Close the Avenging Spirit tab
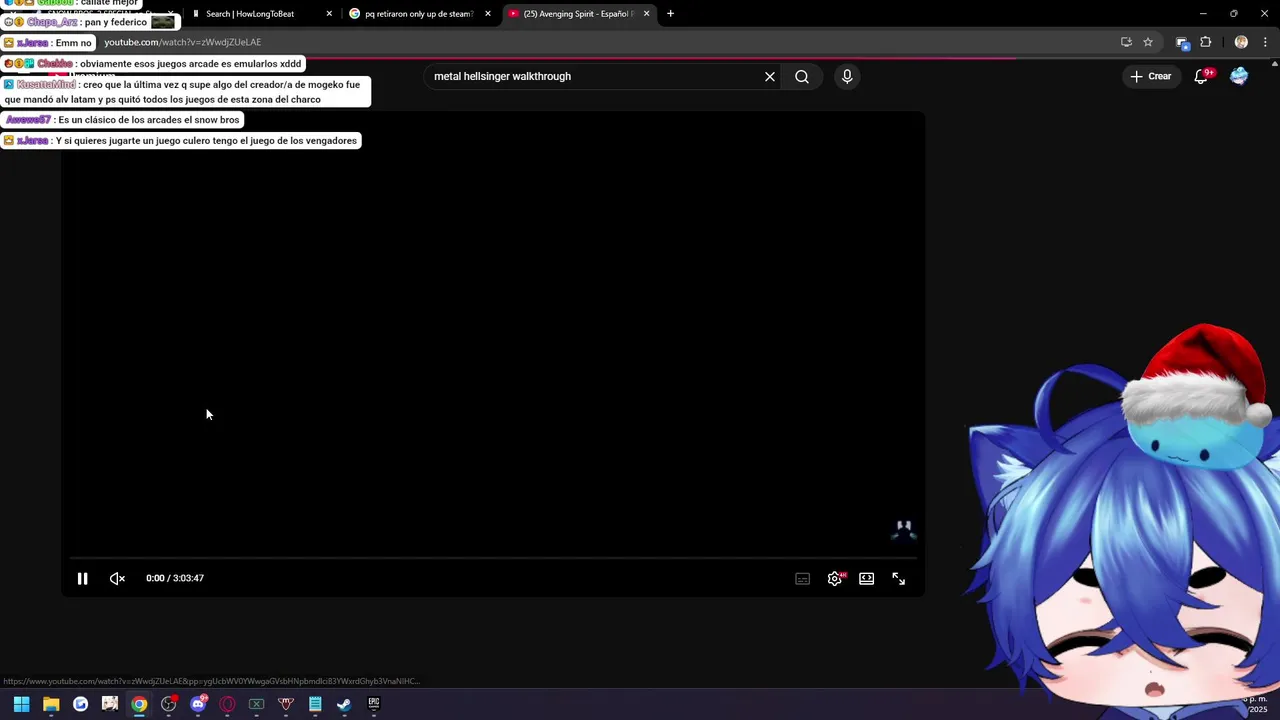Image resolution: width=1280 pixels, height=720 pixels. coord(647,14)
